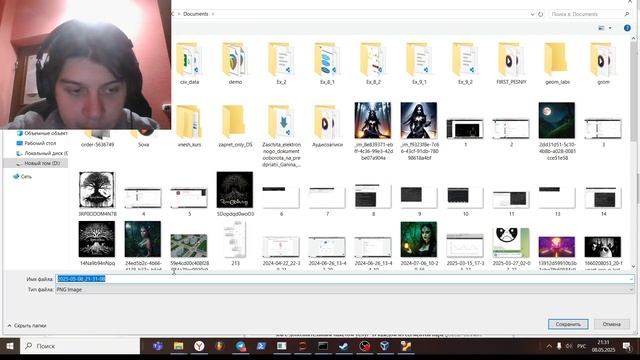
Task: Collapse folders with Скрыть папки
Action: pos(27,326)
